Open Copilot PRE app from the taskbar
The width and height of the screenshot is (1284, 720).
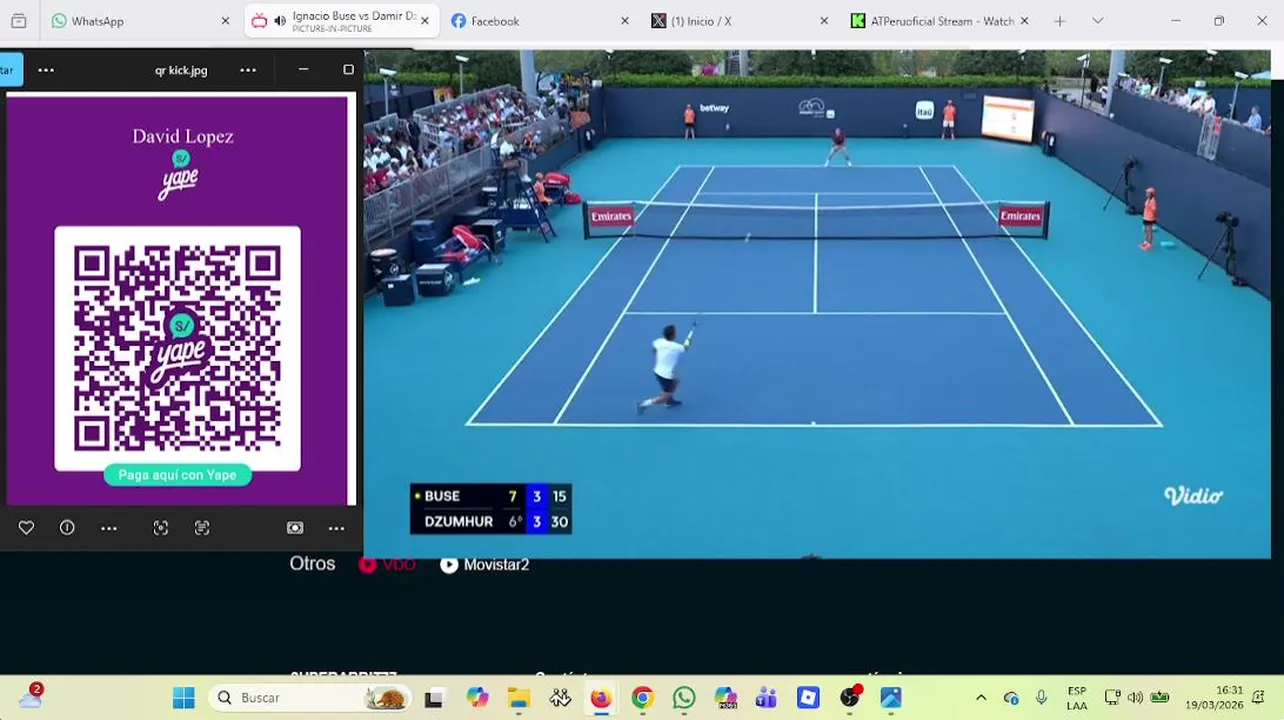point(725,697)
